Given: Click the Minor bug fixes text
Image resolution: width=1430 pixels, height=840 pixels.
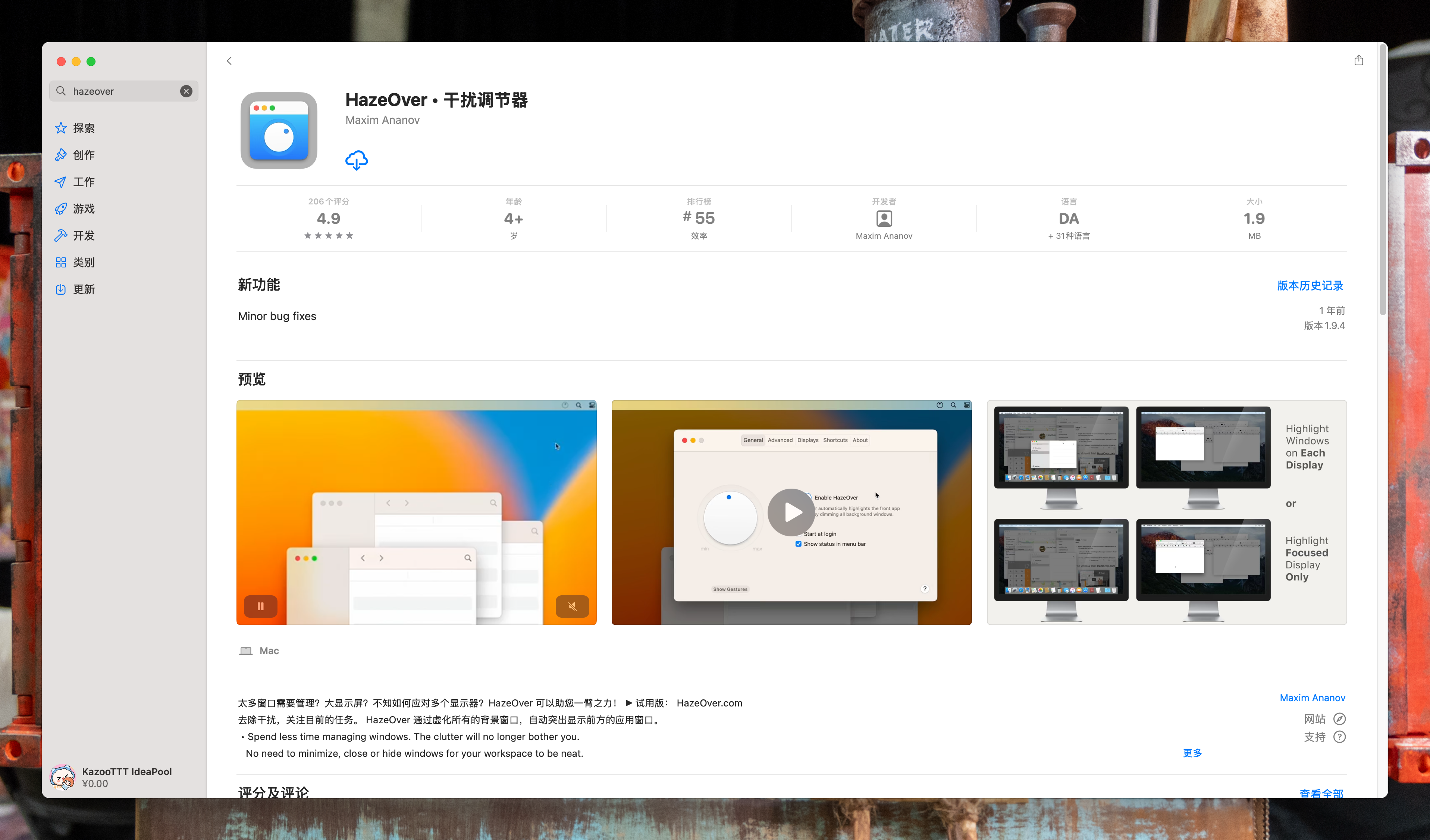Looking at the screenshot, I should (x=277, y=316).
